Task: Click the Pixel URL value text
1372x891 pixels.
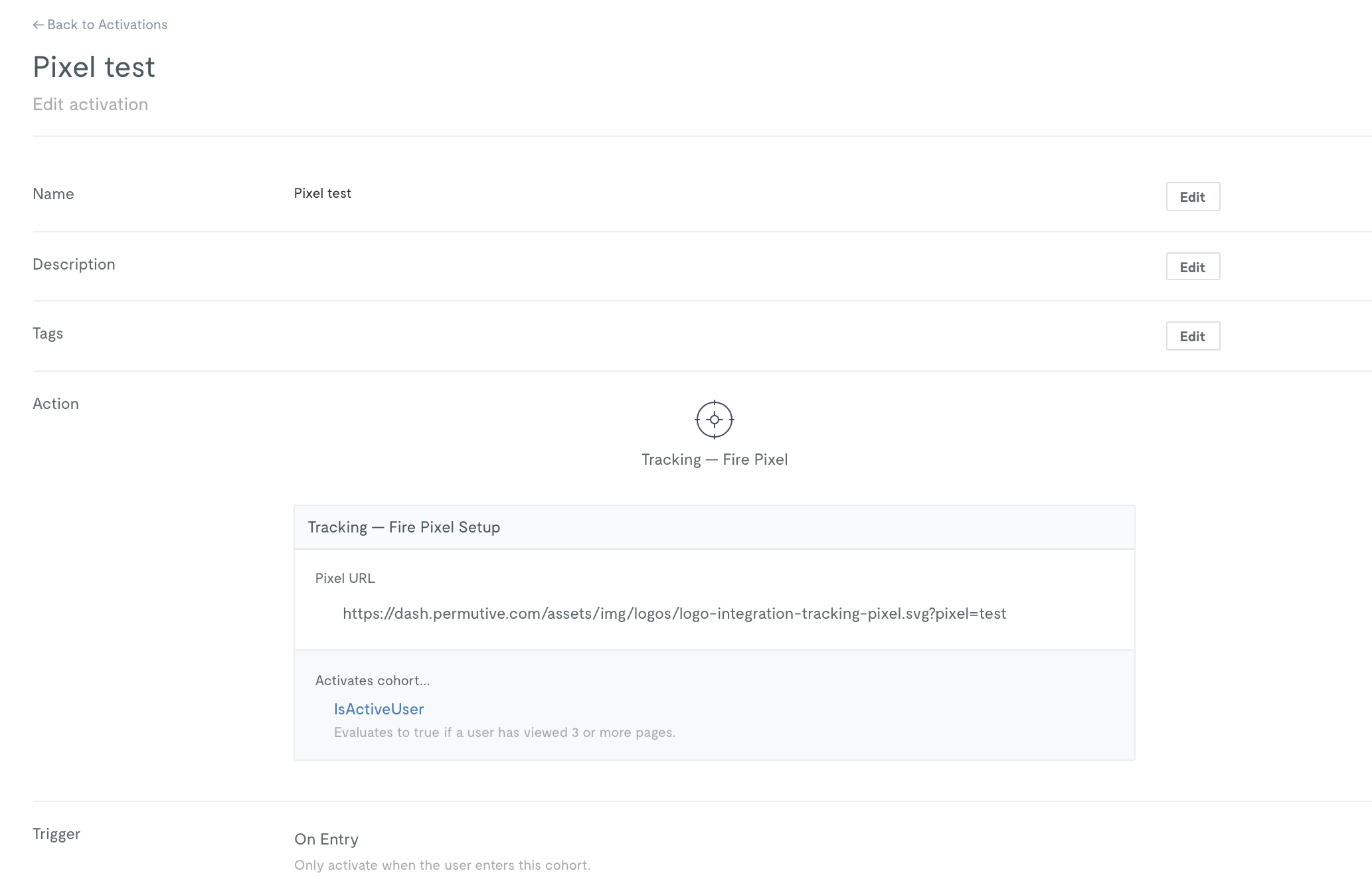Action: pos(674,613)
